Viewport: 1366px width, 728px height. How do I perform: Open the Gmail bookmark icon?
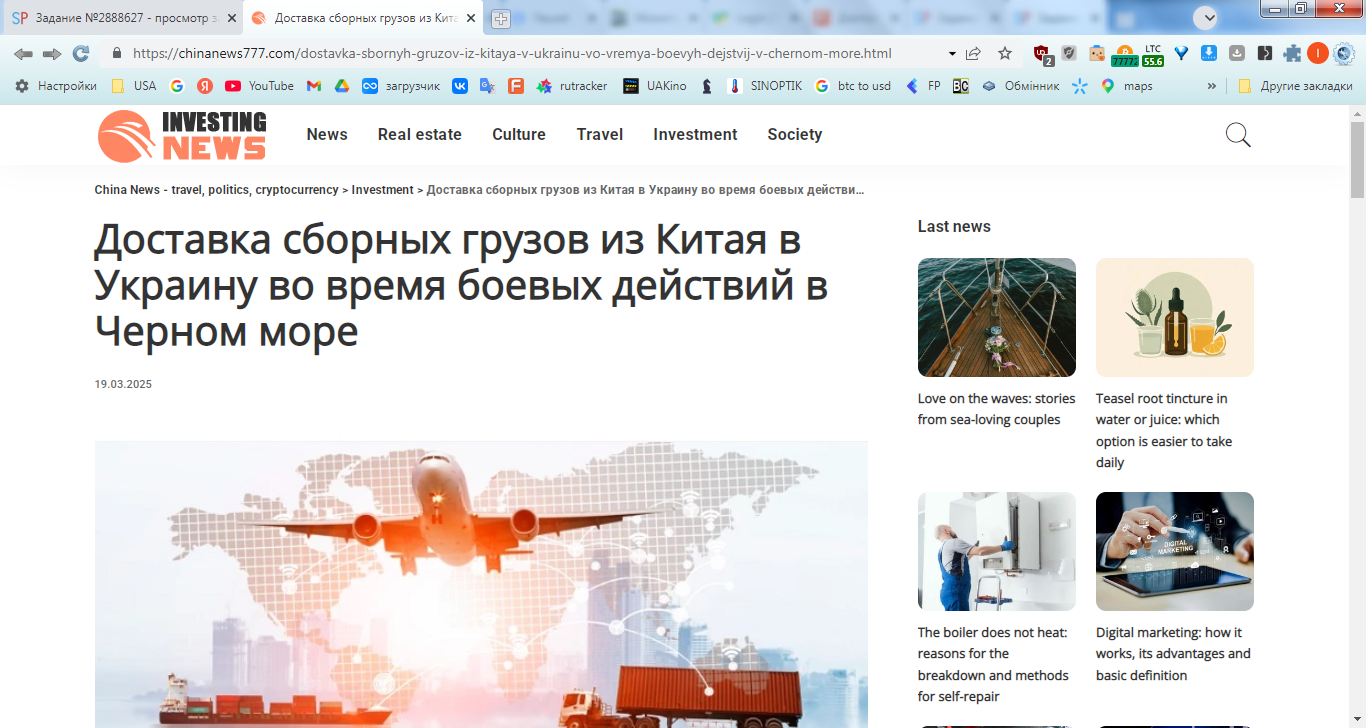click(314, 86)
